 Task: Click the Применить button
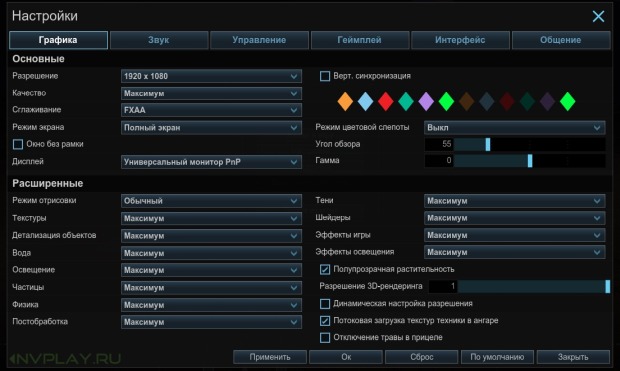[x=270, y=357]
